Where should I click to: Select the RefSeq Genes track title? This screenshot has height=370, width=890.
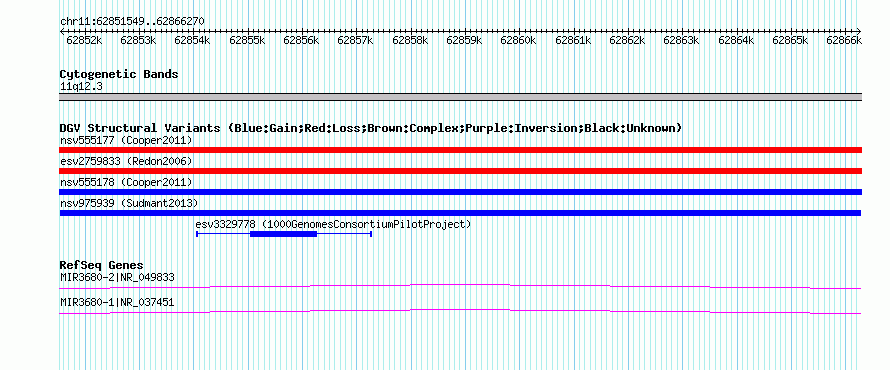tap(101, 265)
